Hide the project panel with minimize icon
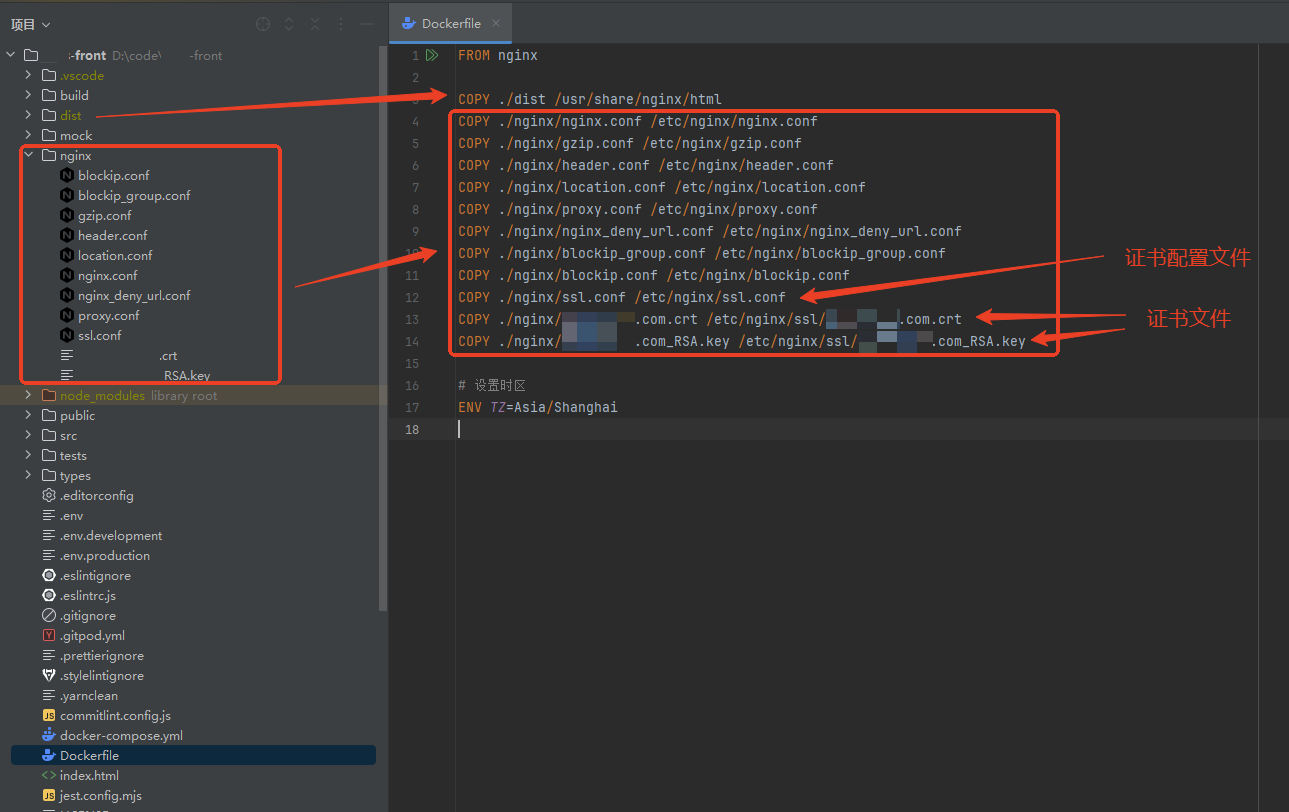Viewport: 1289px width, 812px height. [x=367, y=24]
